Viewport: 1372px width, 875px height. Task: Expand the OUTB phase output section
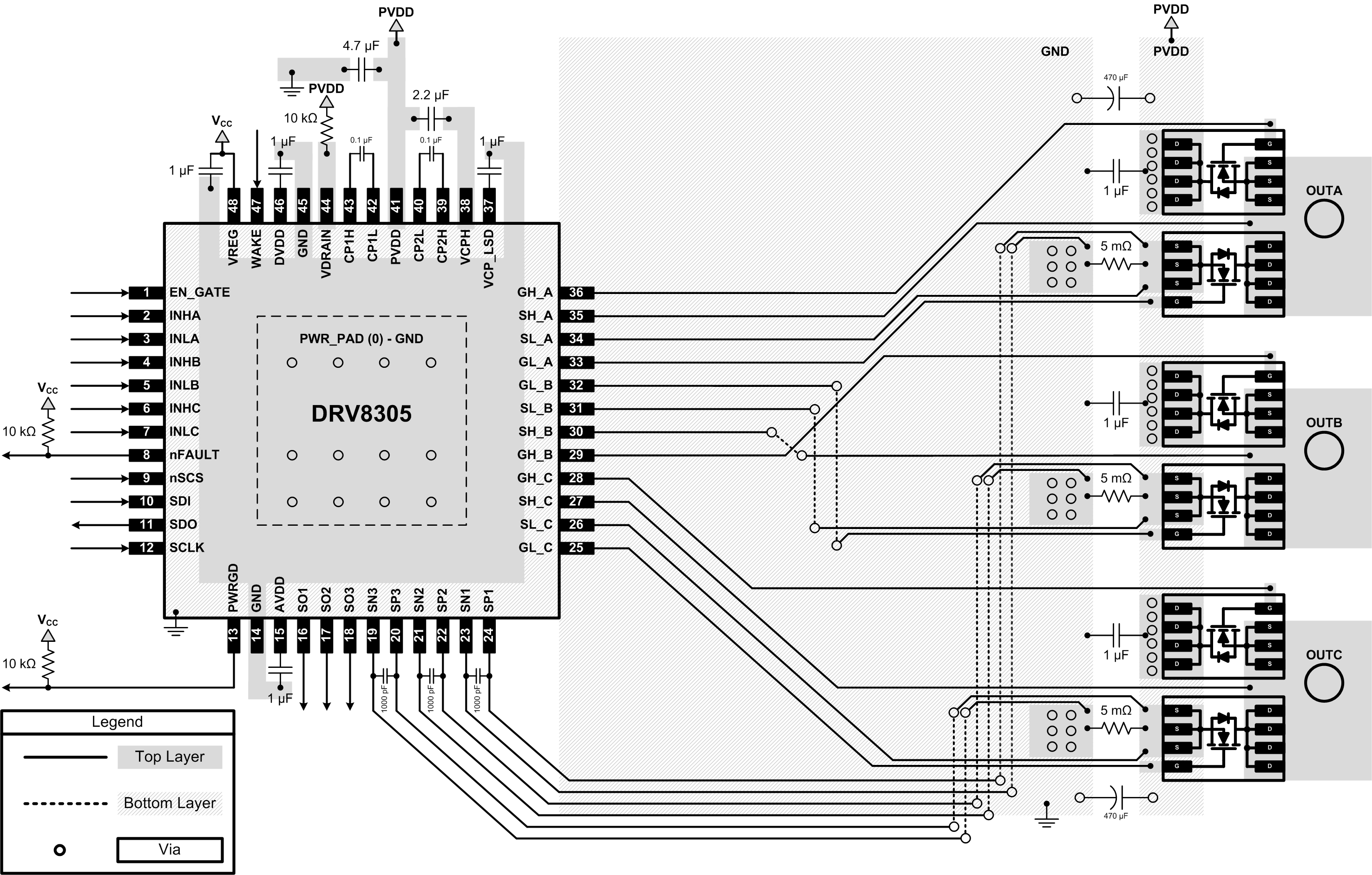pos(1317,436)
